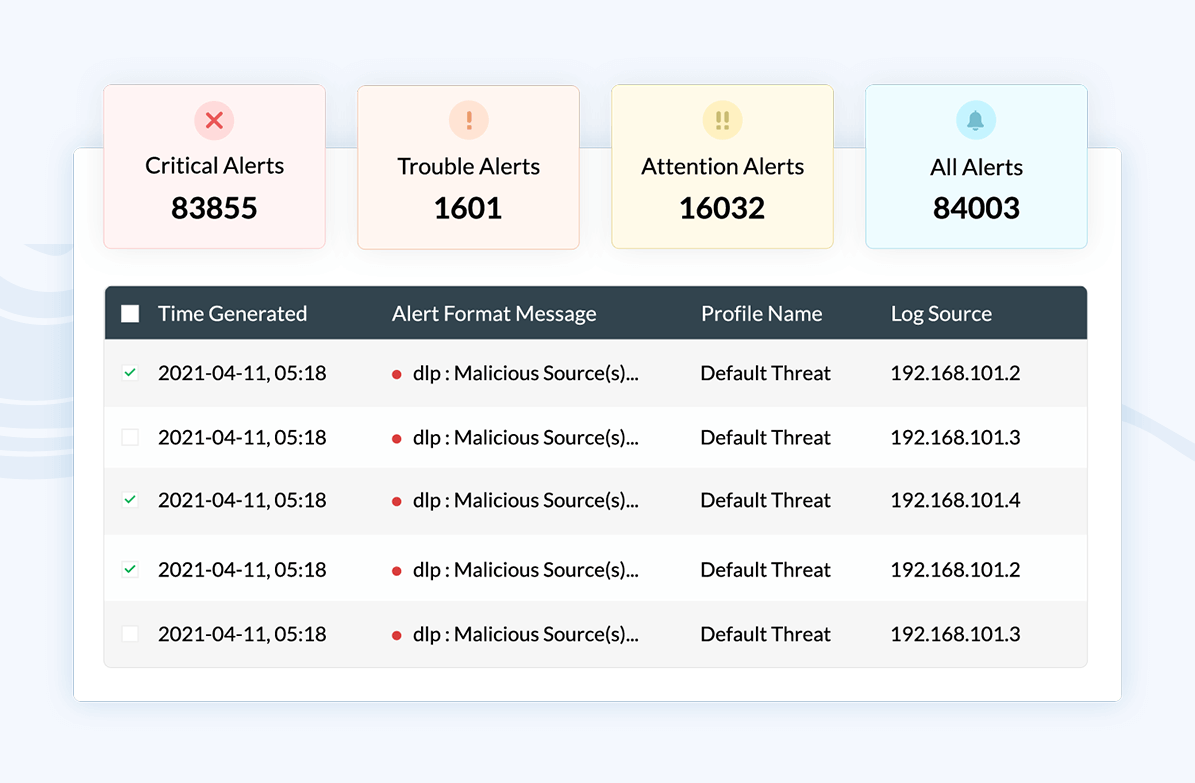
Task: Click the Log Source column header
Action: click(x=941, y=314)
